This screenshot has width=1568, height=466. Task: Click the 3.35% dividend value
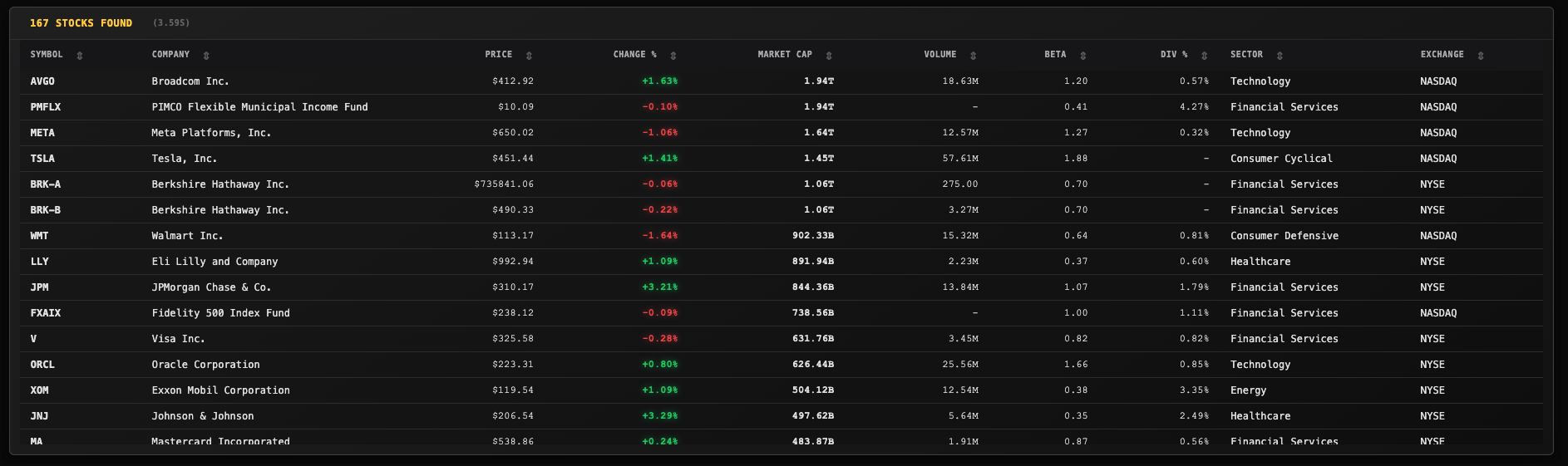coord(1194,390)
